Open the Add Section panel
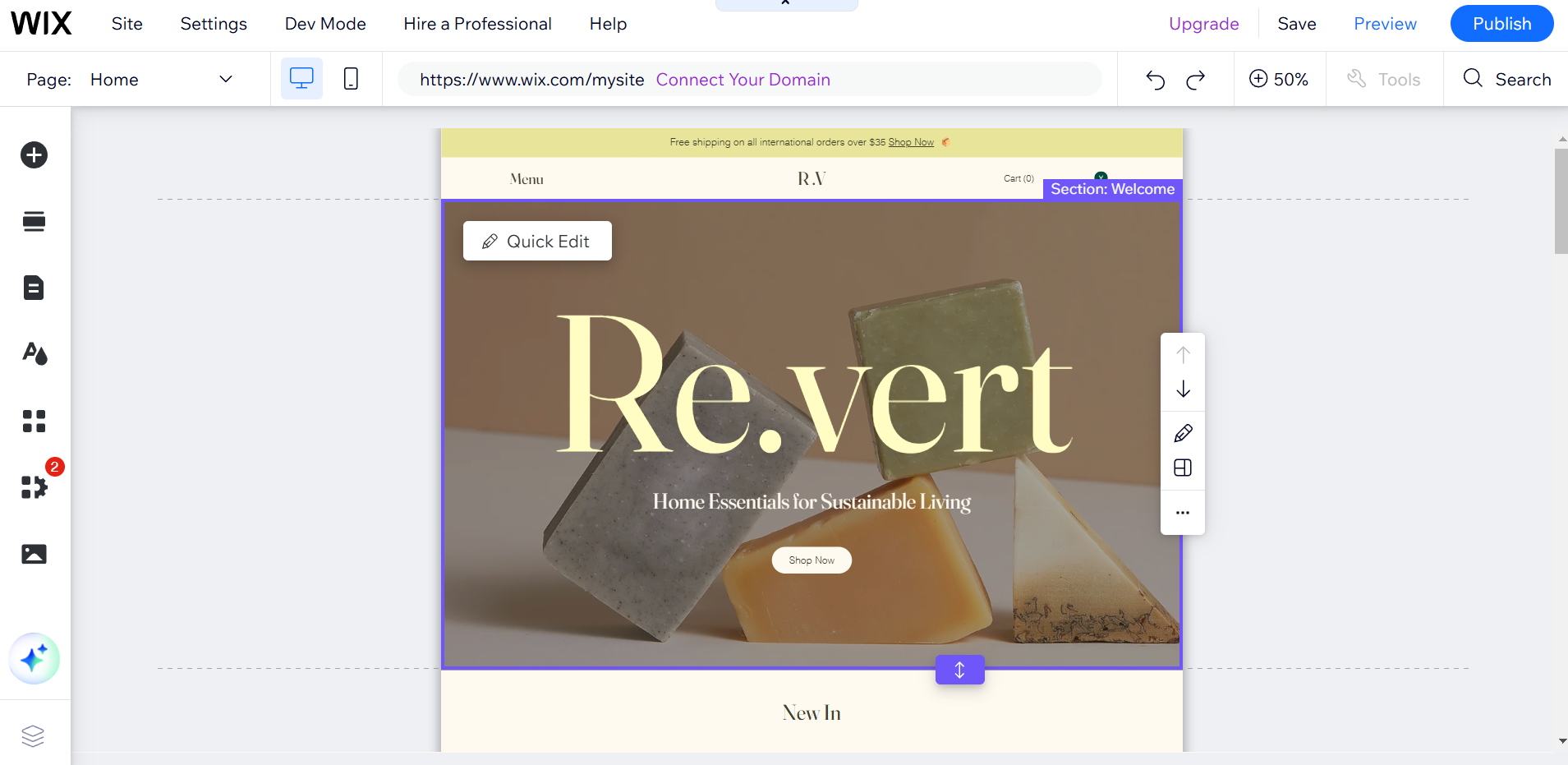The image size is (1568, 765). click(x=34, y=221)
